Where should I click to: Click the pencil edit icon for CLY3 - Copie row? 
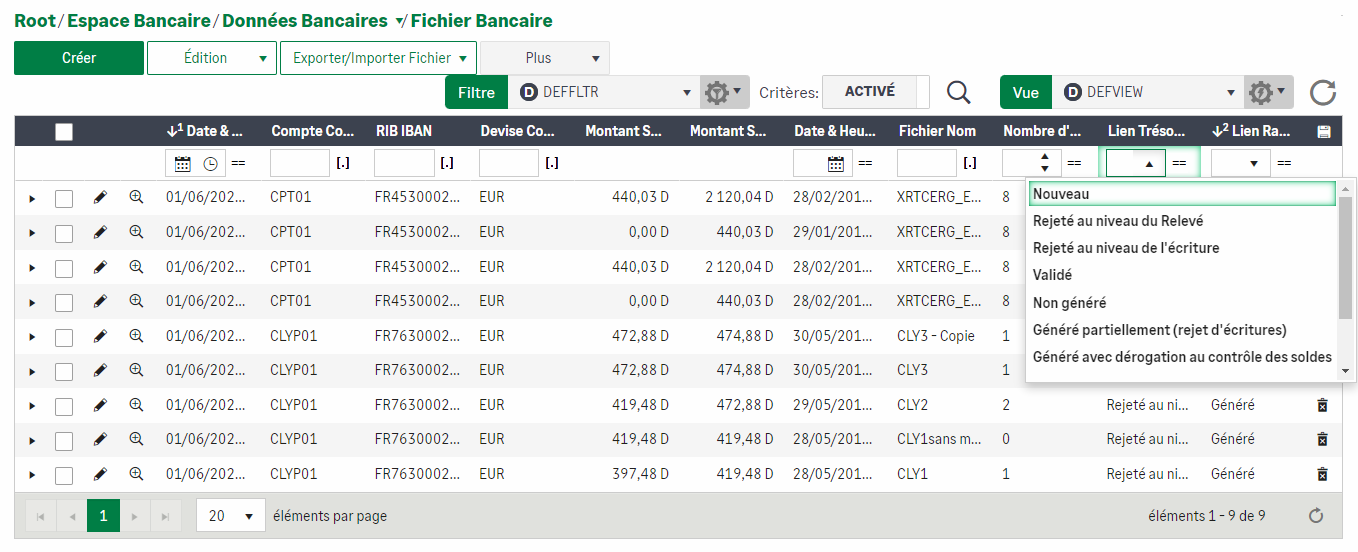click(x=100, y=336)
